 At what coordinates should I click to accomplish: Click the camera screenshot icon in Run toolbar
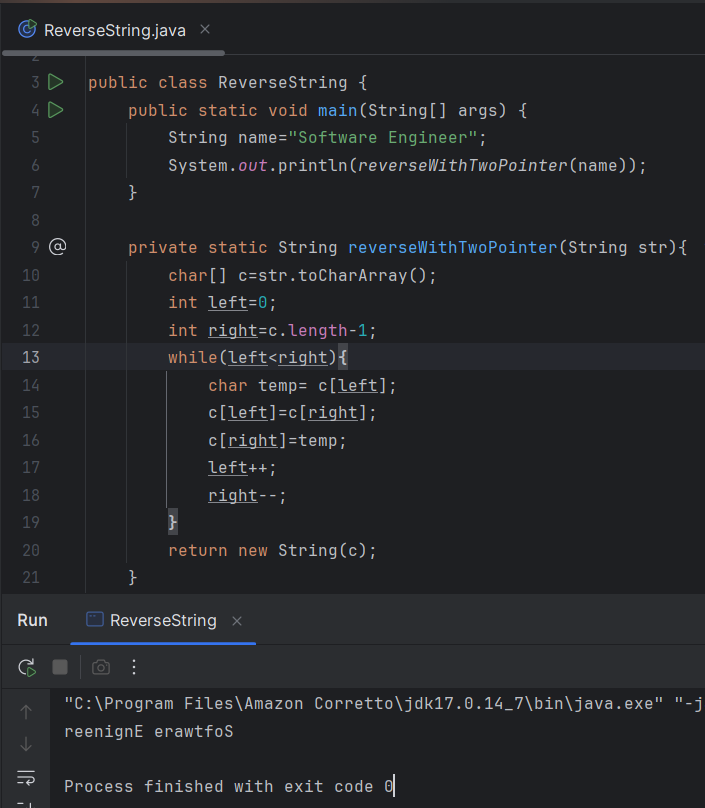pos(101,667)
